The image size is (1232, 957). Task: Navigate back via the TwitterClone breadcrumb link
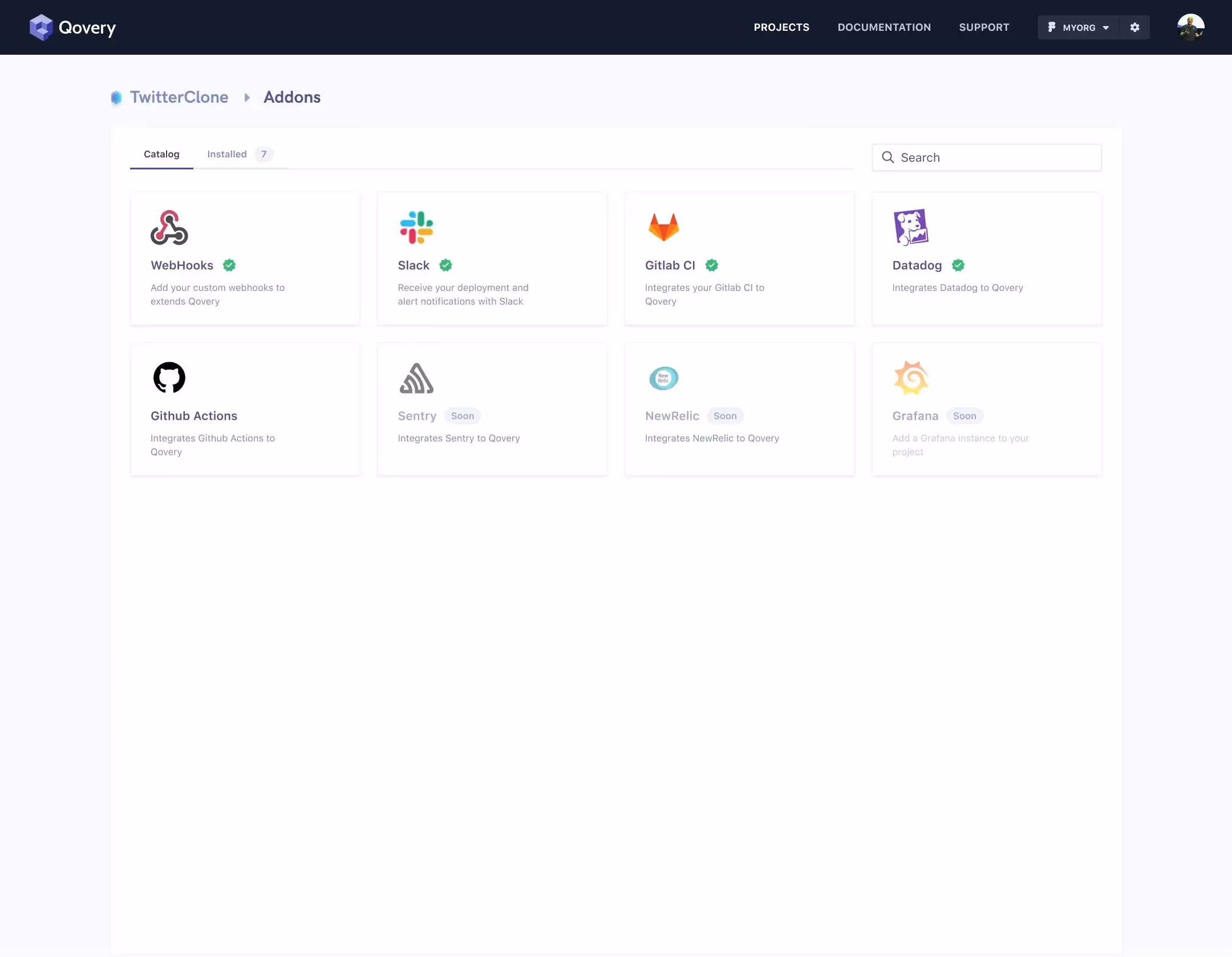[179, 97]
